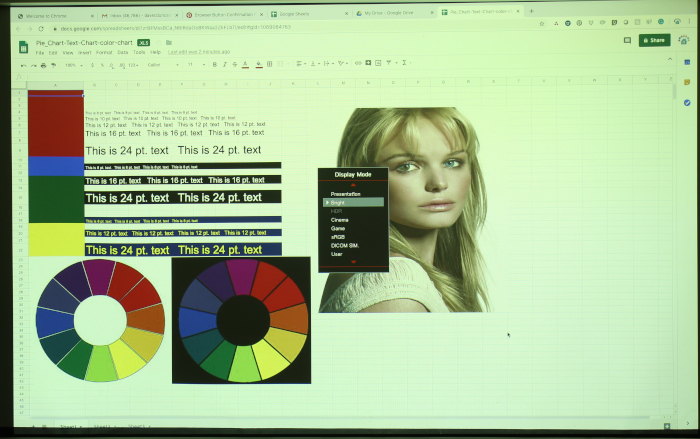
Task: Click the Print icon in the toolbar
Action: [43, 65]
